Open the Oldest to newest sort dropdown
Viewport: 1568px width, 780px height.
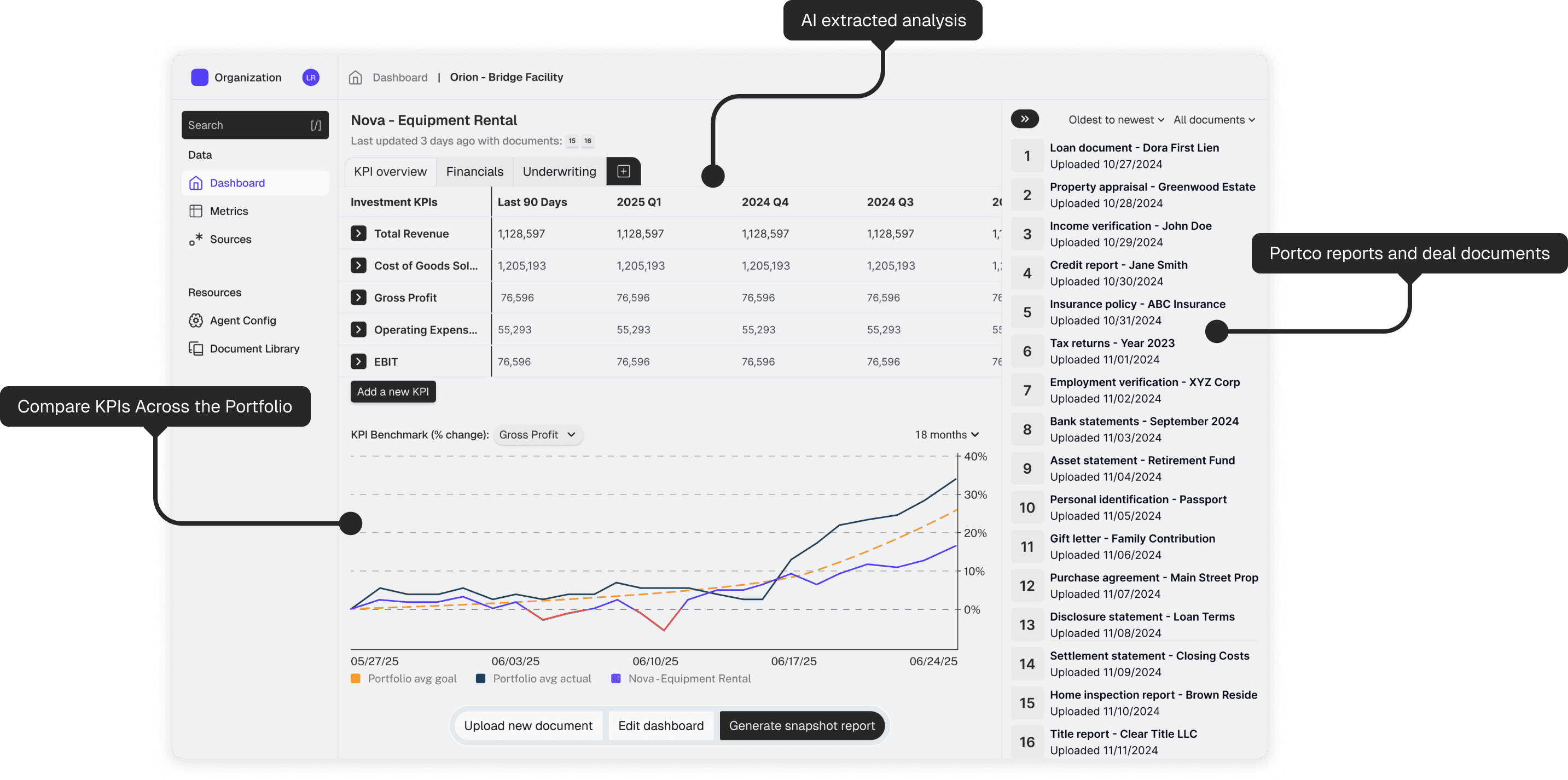[1116, 120]
